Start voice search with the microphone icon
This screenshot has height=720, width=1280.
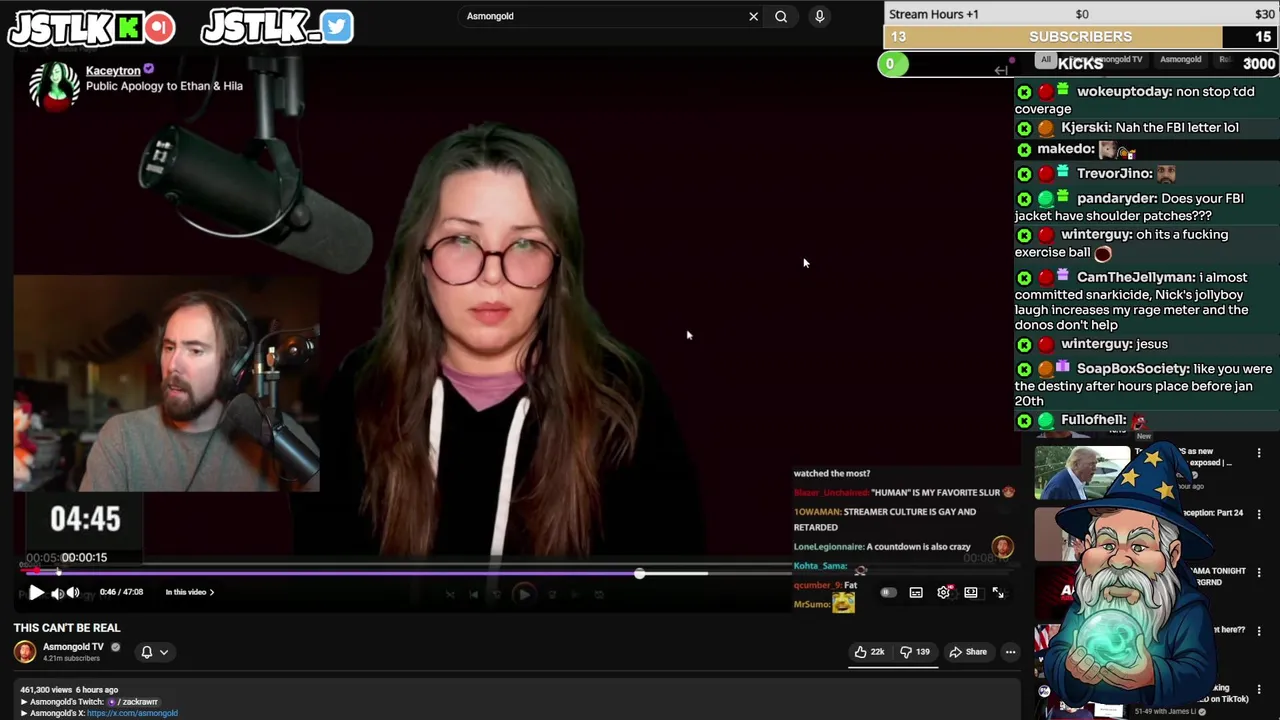pyautogui.click(x=819, y=16)
